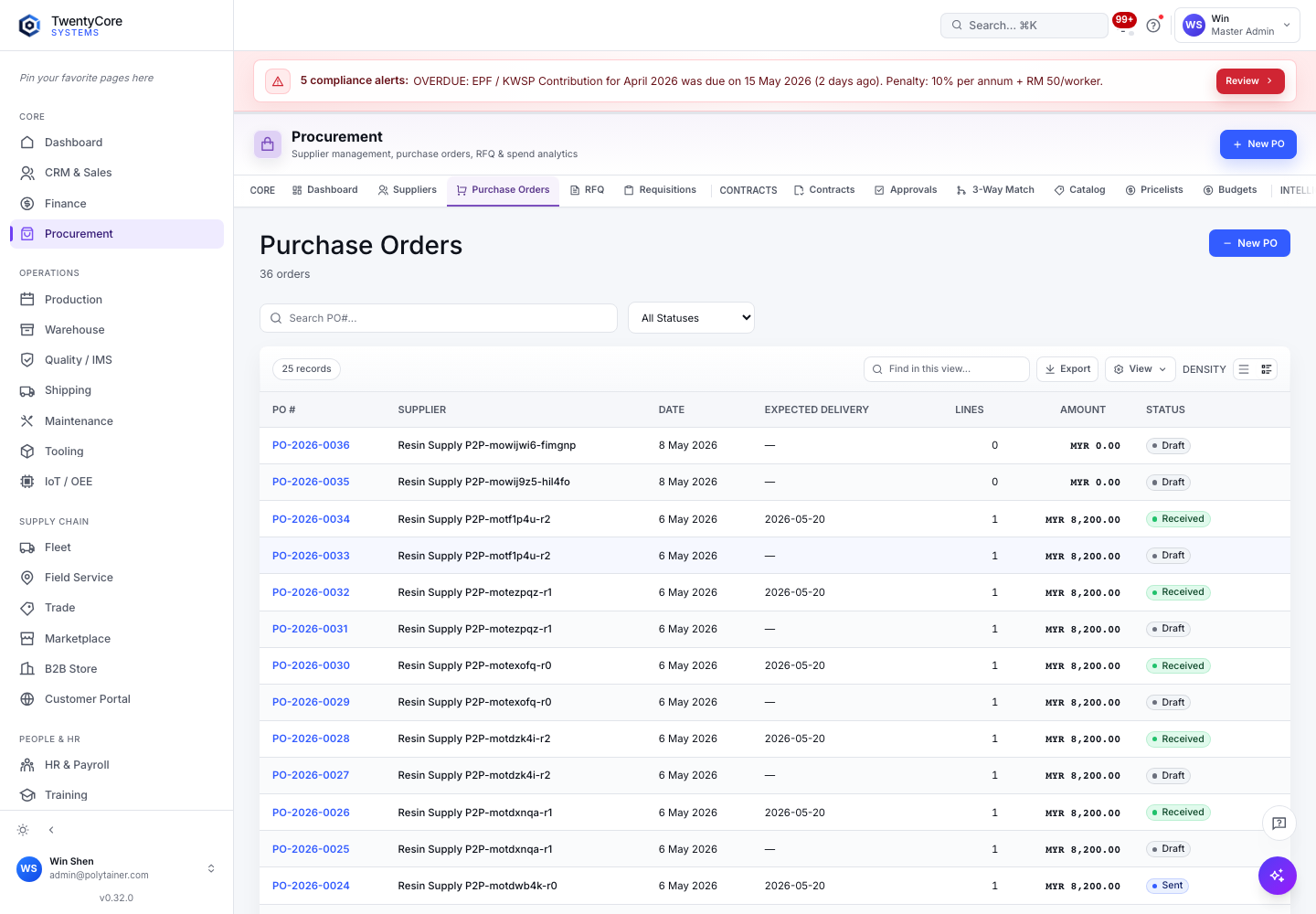Click the Sent status badge on PO-2026-0024
This screenshot has width=1316, height=914.
(x=1167, y=886)
